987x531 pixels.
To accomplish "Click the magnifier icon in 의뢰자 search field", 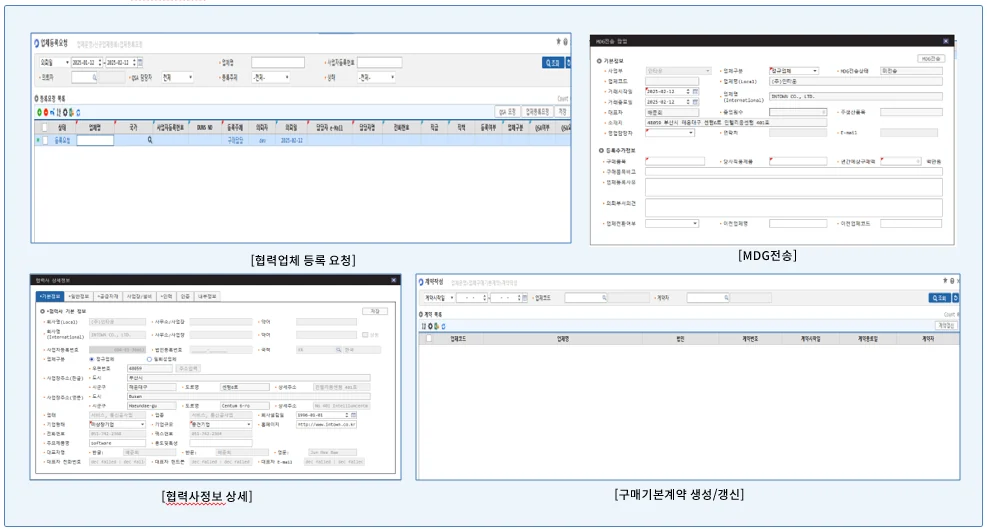I will pyautogui.click(x=94, y=77).
